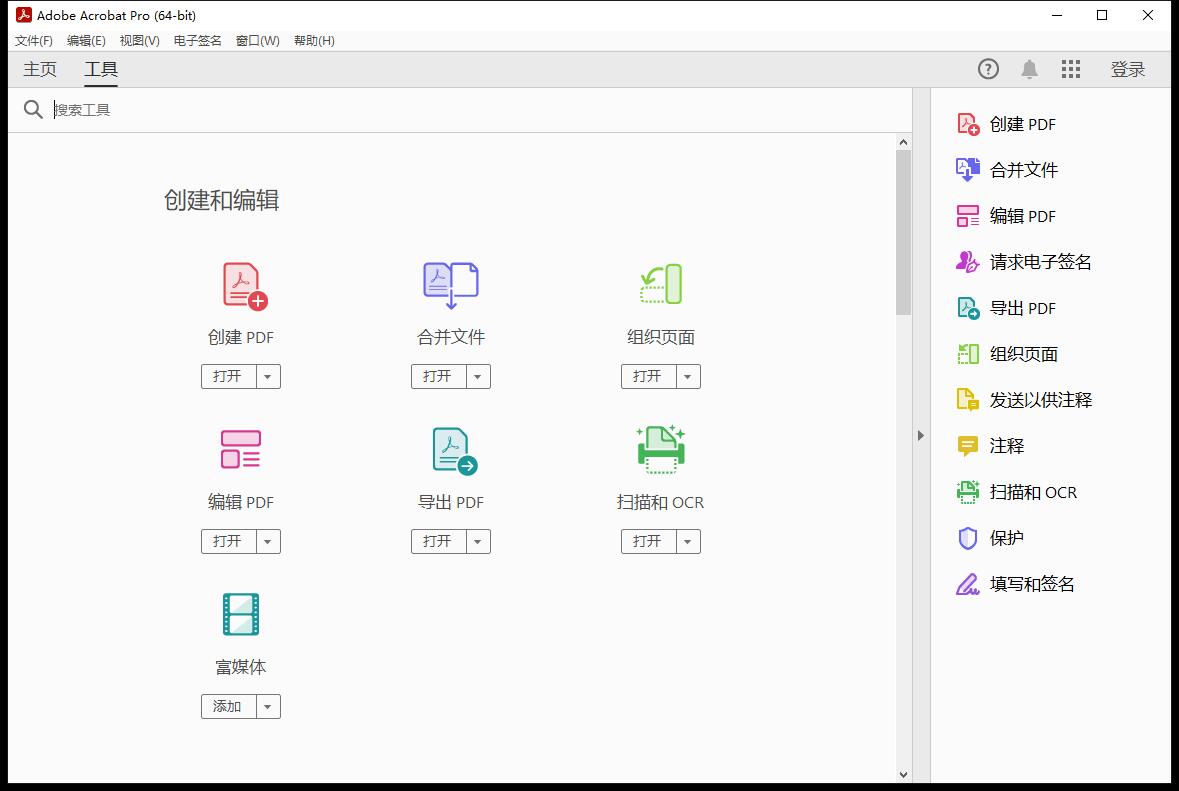This screenshot has width=1179, height=791.
Task: Open the 文件(F) menu
Action: [34, 41]
